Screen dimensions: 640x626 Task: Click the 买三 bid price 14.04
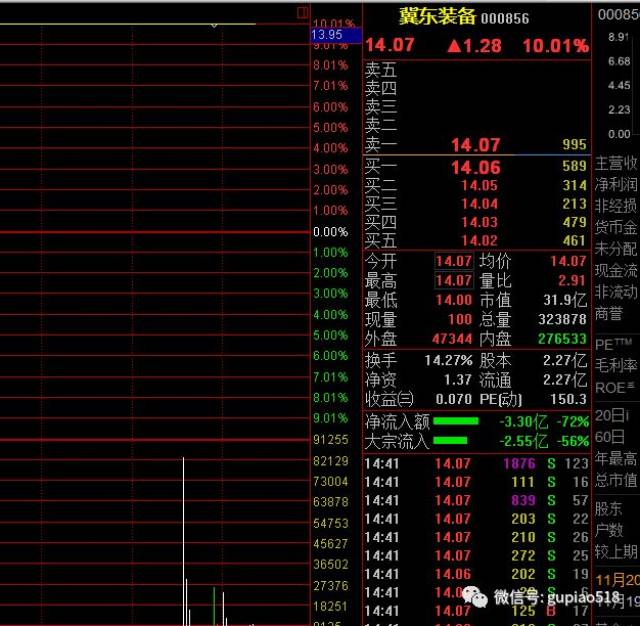coord(479,204)
